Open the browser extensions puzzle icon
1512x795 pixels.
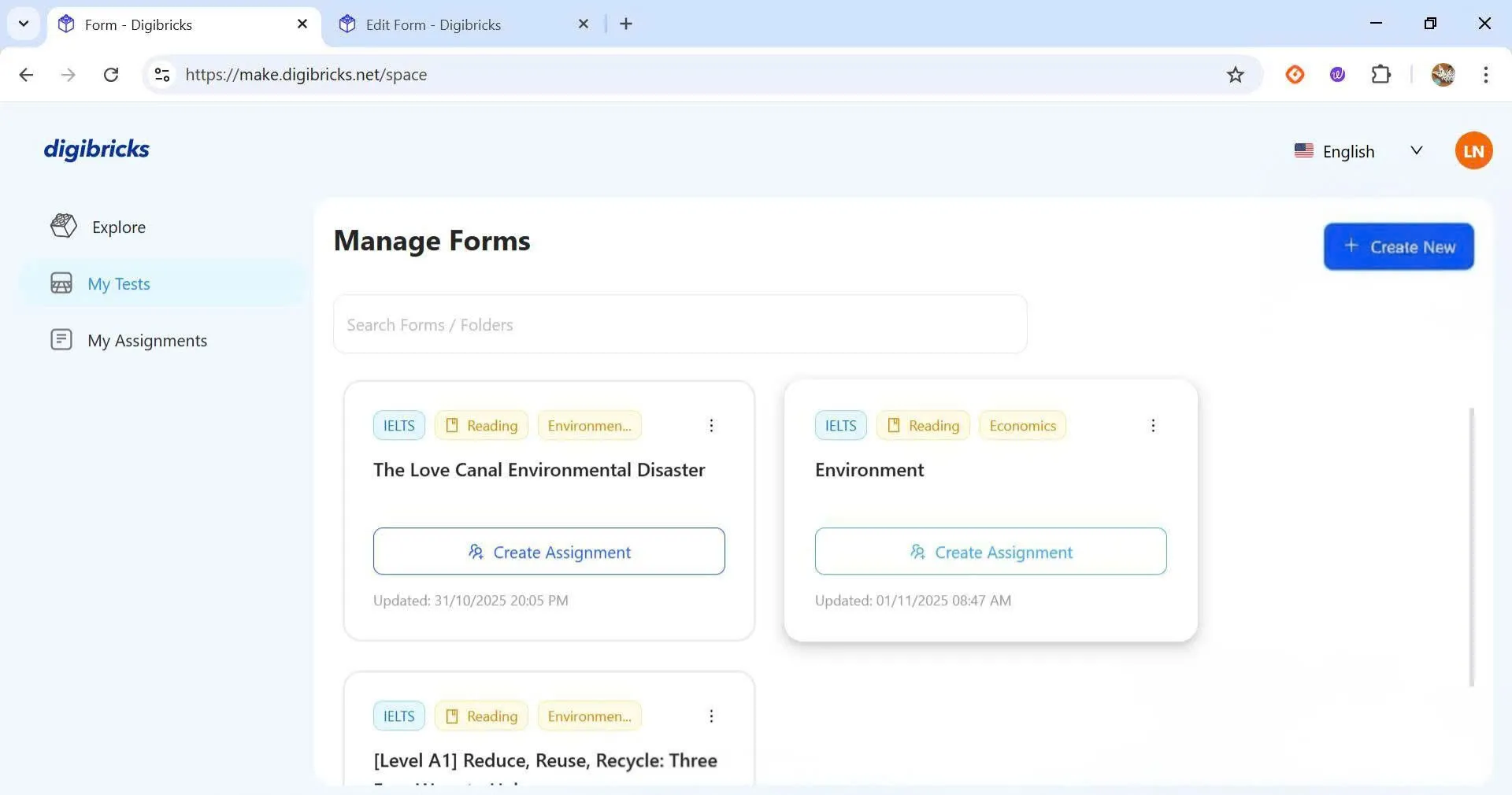(1380, 75)
